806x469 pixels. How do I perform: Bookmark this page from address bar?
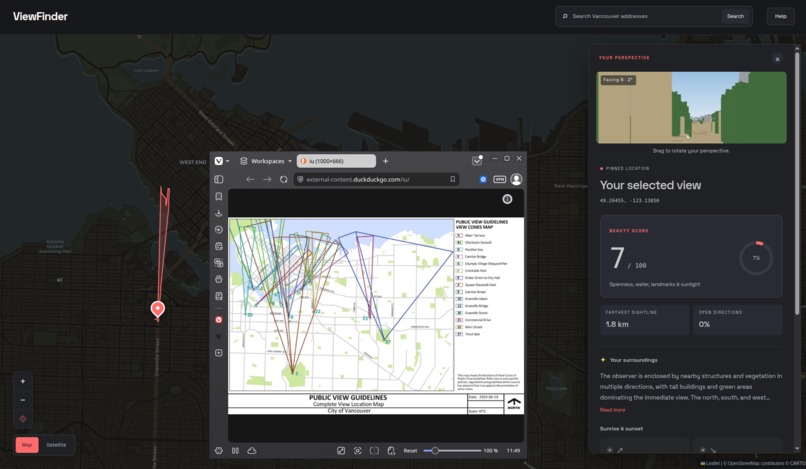point(452,179)
